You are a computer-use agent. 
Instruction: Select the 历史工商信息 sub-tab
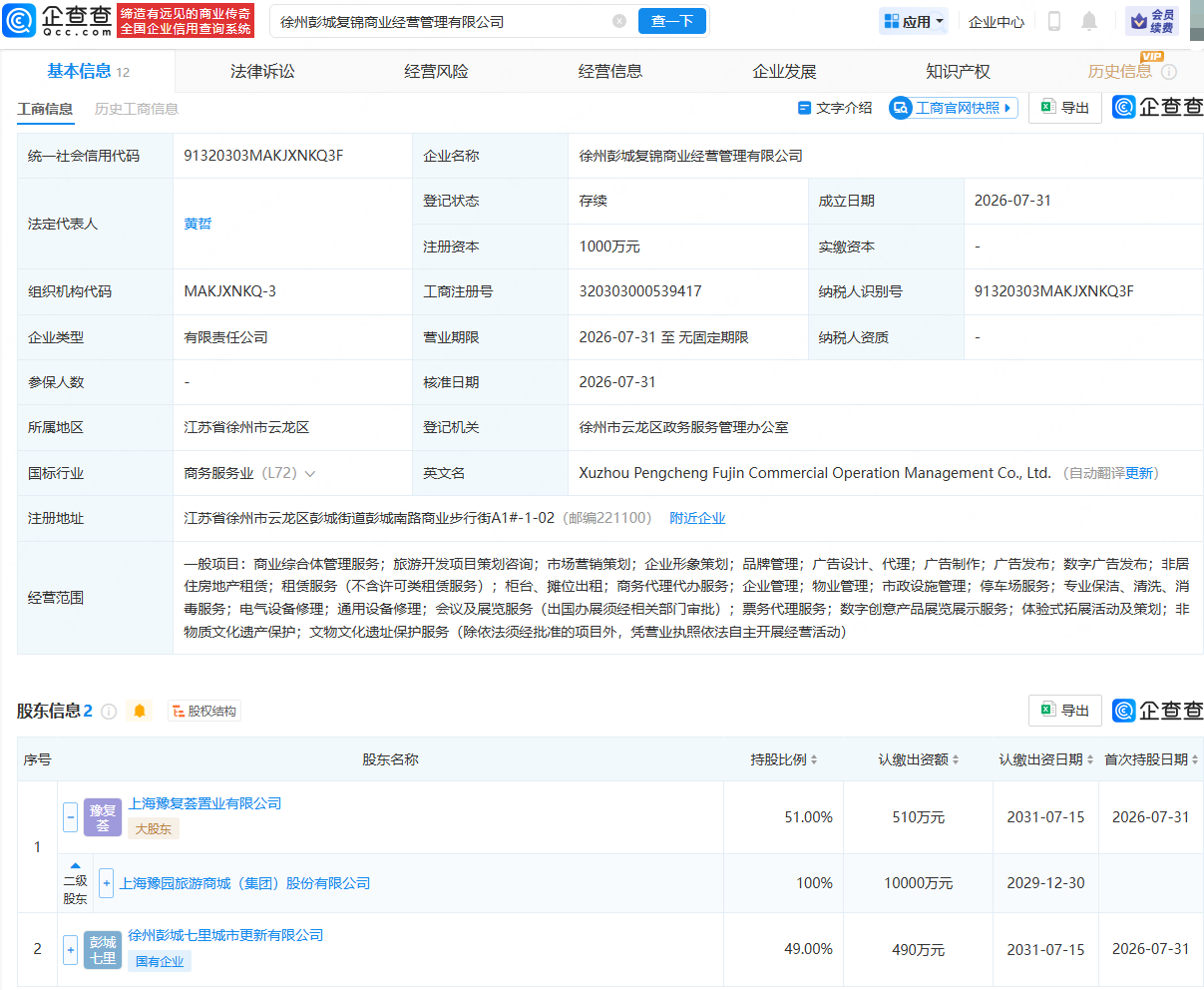(x=137, y=109)
